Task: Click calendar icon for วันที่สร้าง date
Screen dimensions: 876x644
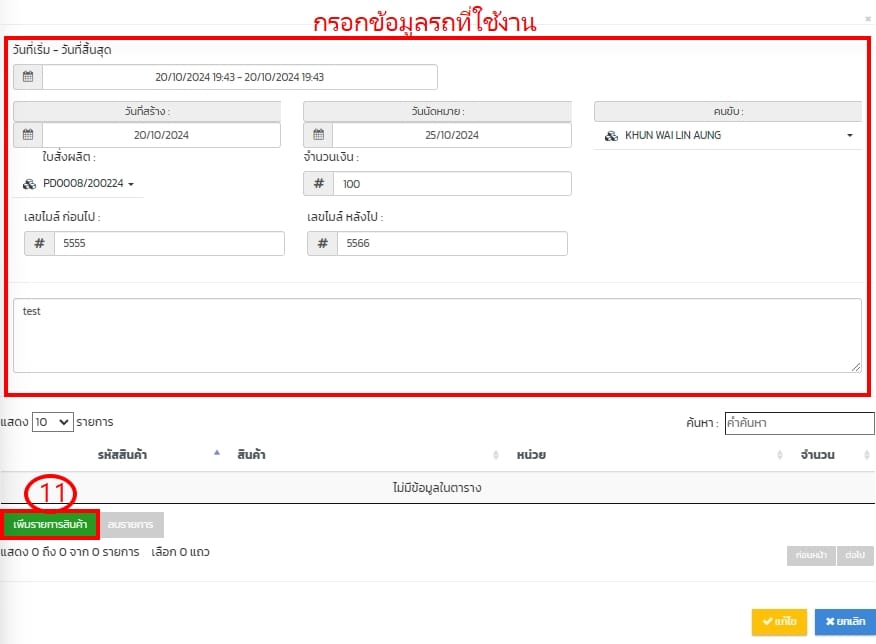Action: 28,135
